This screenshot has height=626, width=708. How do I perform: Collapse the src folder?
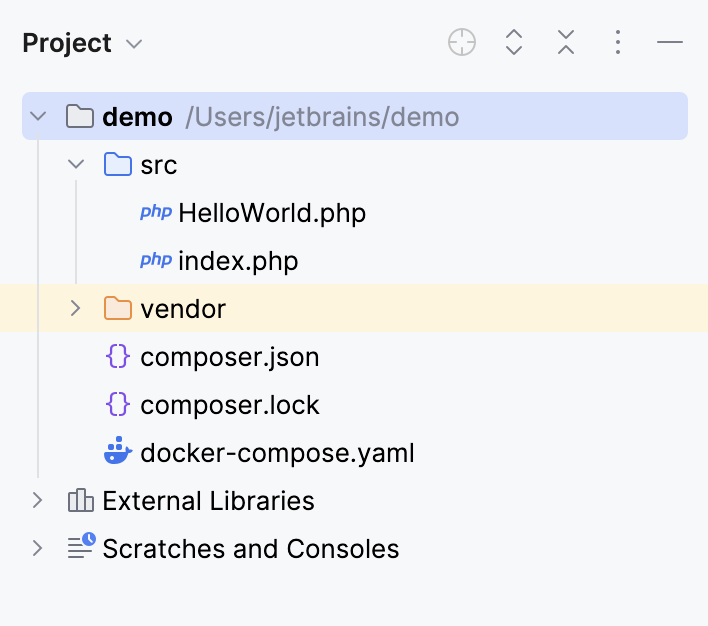tap(76, 164)
